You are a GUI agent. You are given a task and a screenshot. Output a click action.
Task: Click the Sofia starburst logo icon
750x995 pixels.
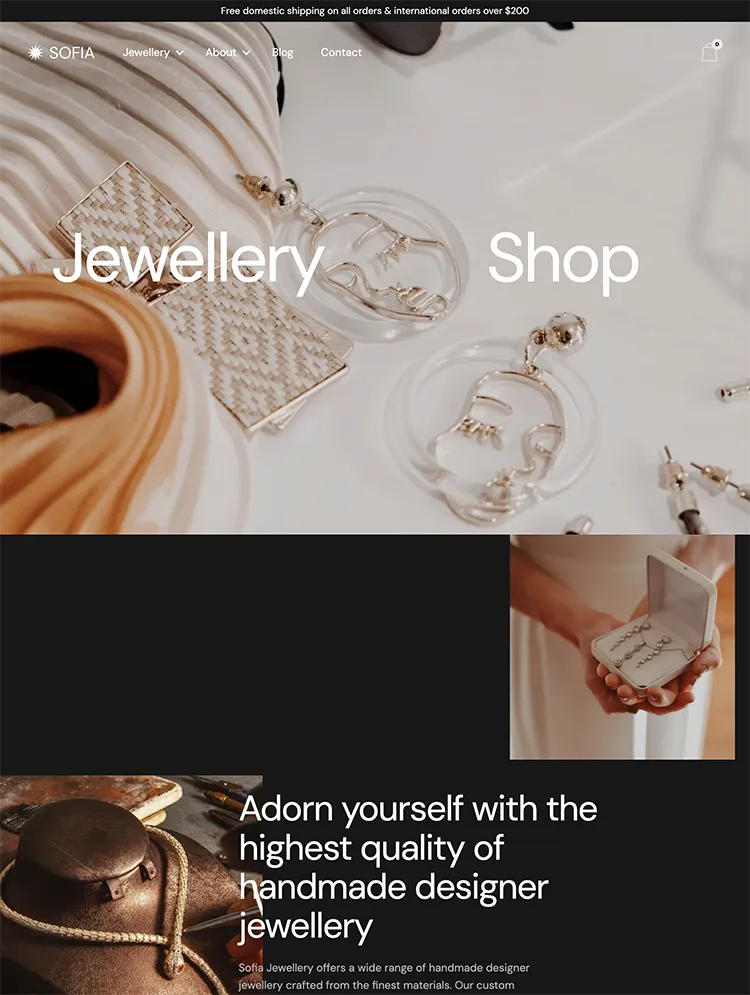(x=36, y=53)
